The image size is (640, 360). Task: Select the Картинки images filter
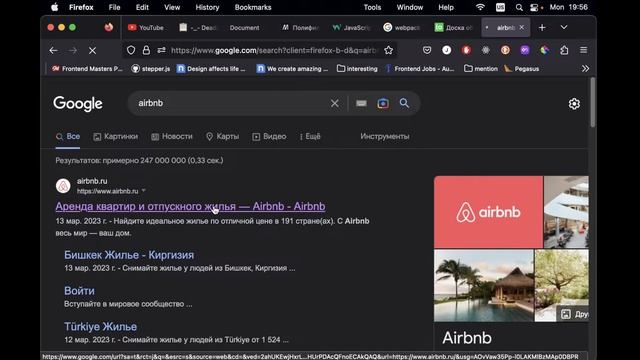(x=116, y=136)
